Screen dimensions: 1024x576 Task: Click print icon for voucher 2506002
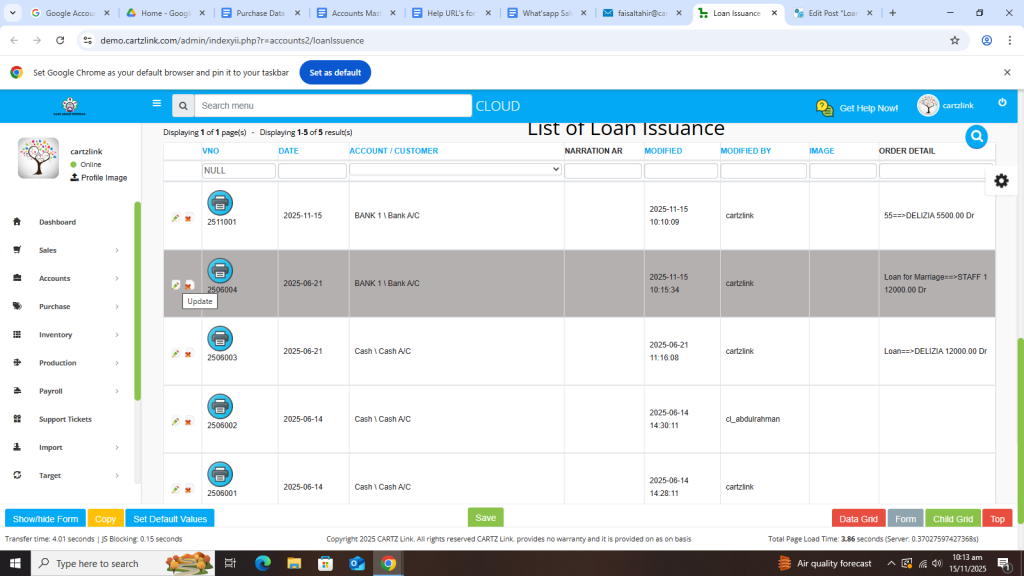pyautogui.click(x=220, y=406)
